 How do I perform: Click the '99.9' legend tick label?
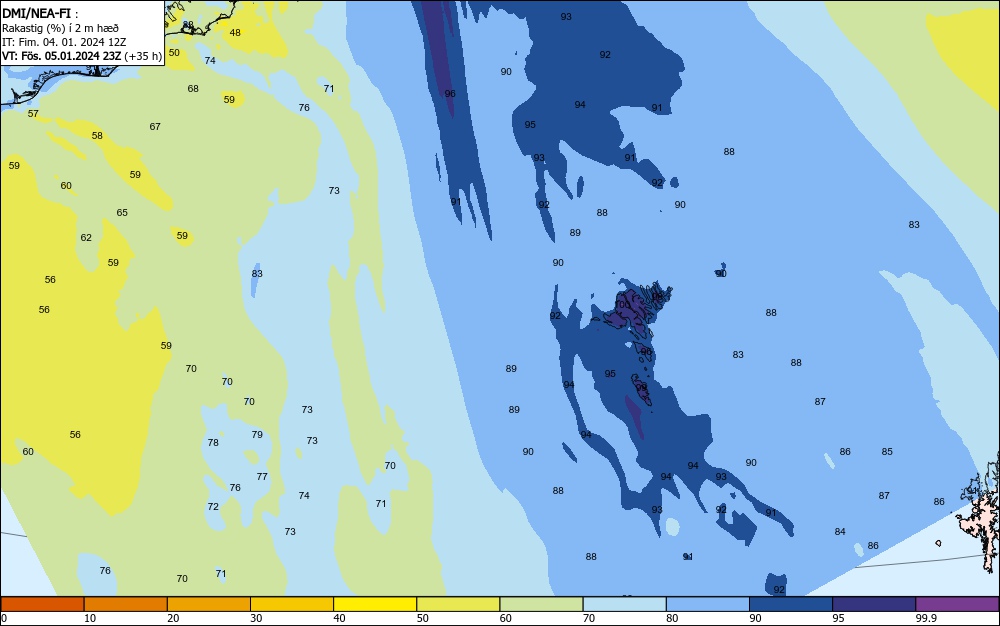(926, 618)
